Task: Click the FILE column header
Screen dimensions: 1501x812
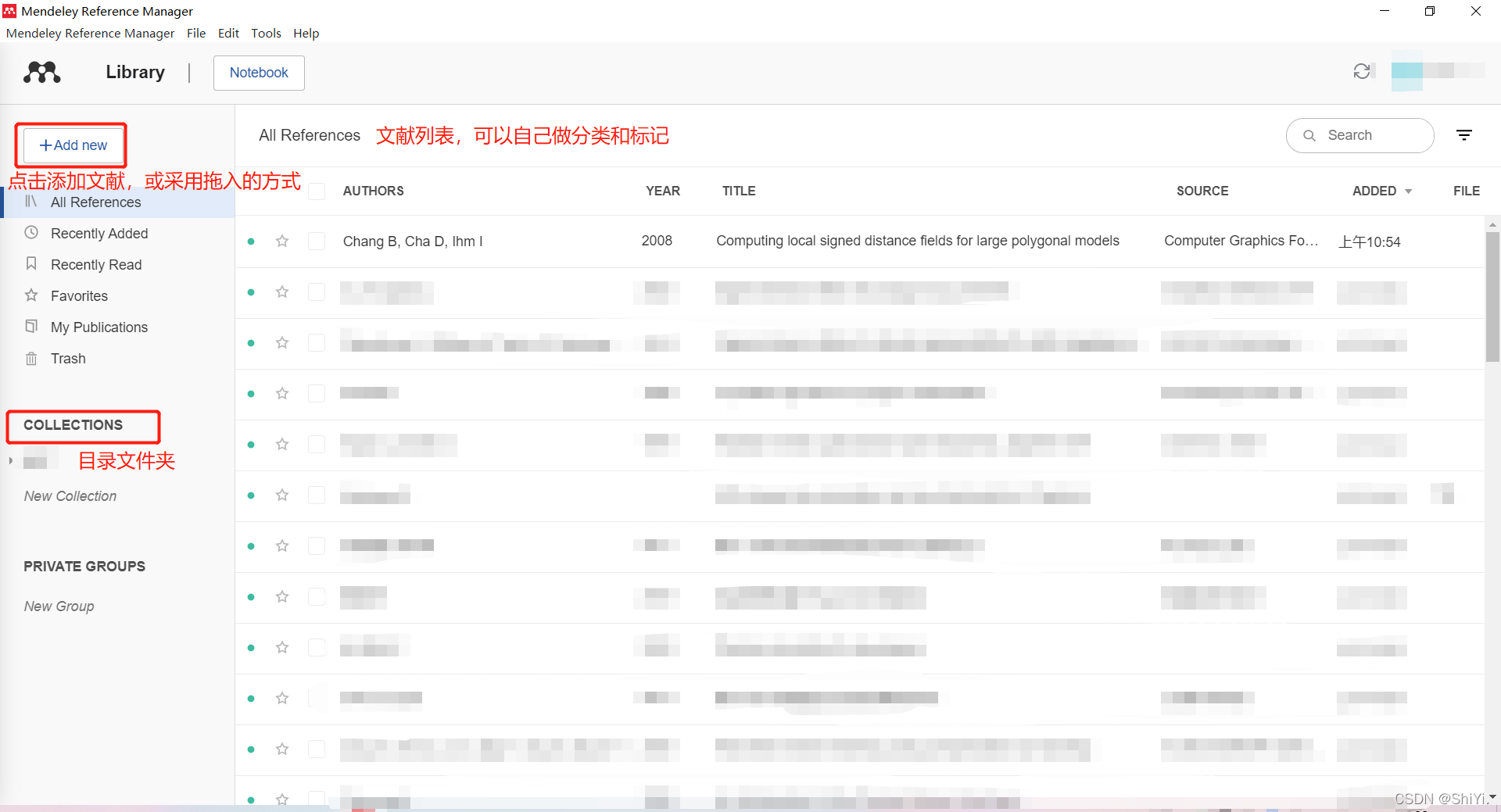Action: tap(1466, 191)
